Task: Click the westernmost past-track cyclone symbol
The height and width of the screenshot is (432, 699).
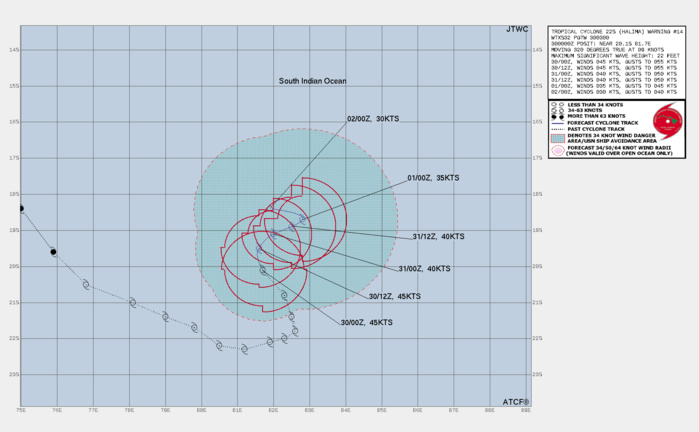Action: click(21, 209)
